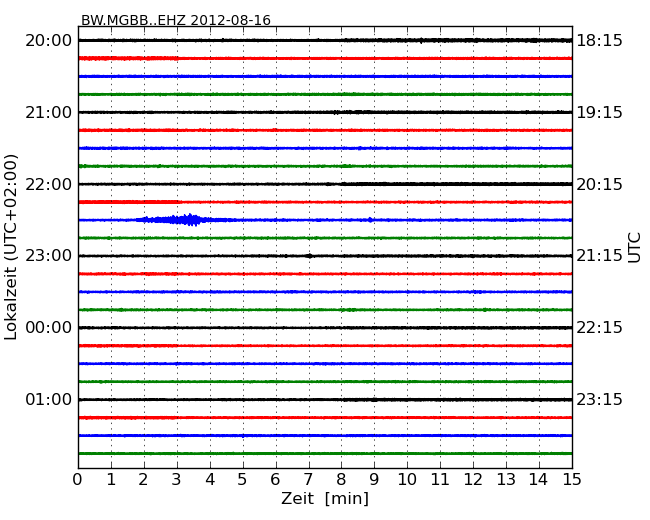
Task: Select the 21:00 local time label
Action: pos(49,112)
